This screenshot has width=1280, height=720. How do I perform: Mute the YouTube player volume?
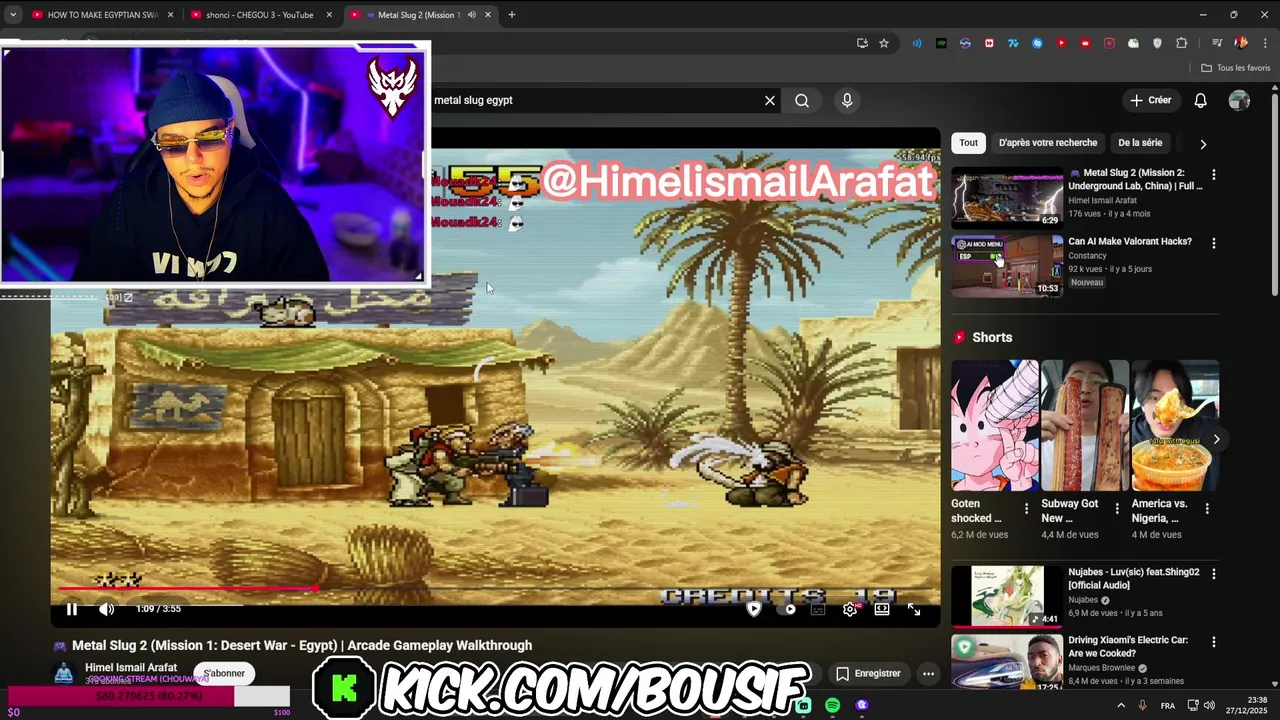106,609
